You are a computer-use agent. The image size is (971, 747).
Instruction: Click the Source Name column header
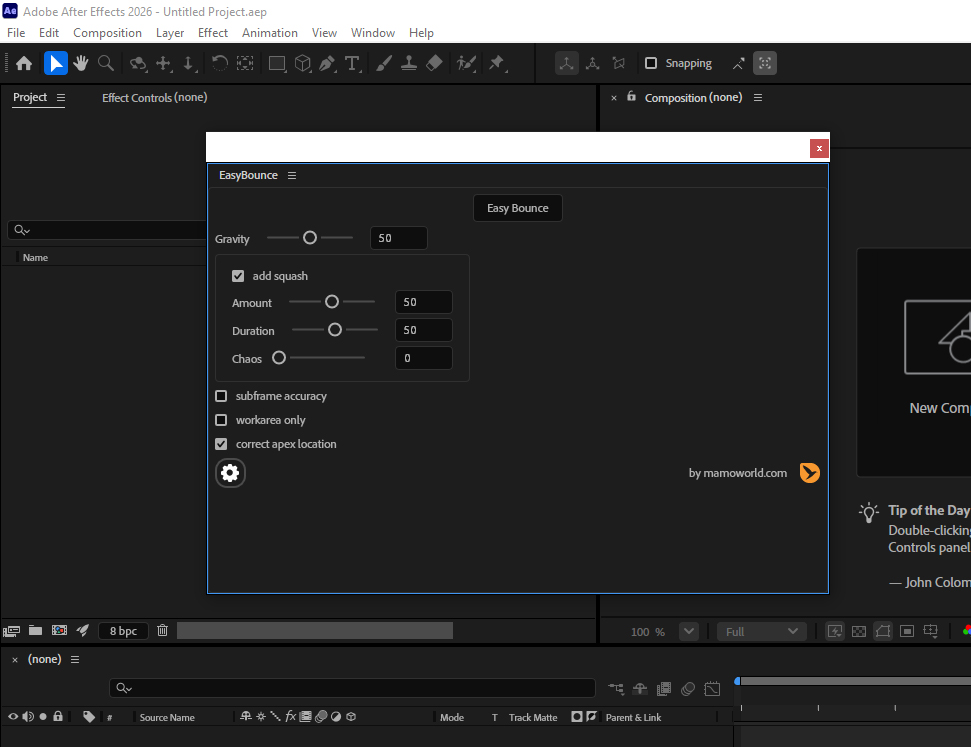click(x=167, y=717)
